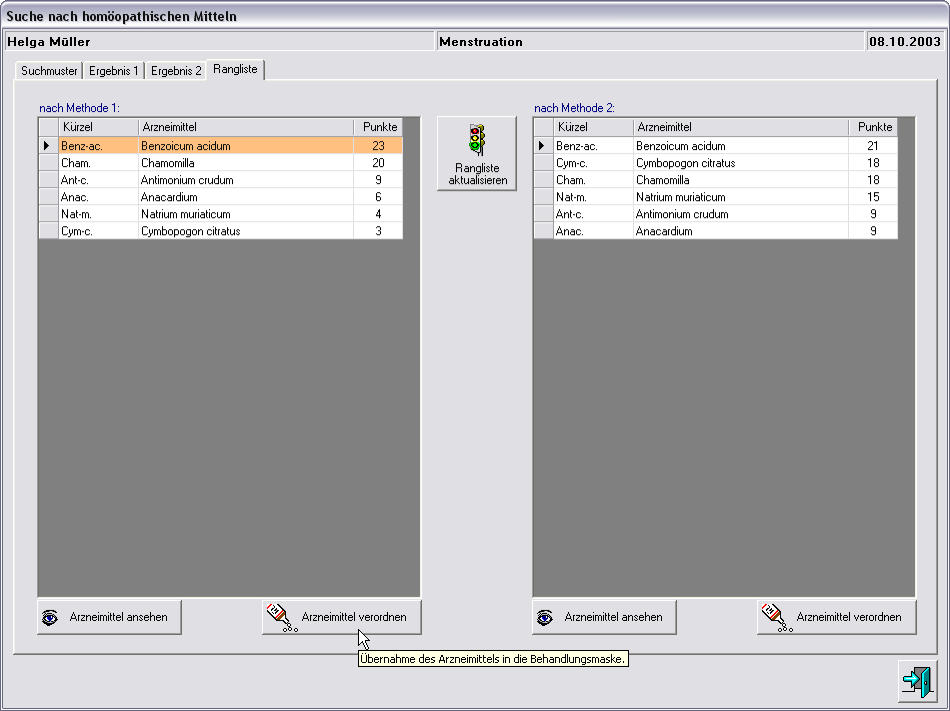This screenshot has width=950, height=711.
Task: Click the Helga Müller patient name field
Action: pos(218,42)
